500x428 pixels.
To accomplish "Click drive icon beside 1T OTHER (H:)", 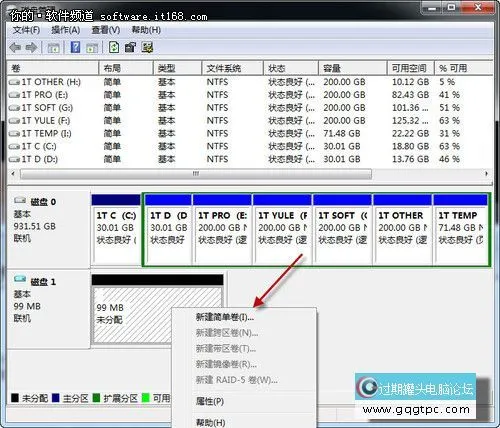I will pyautogui.click(x=14, y=82).
